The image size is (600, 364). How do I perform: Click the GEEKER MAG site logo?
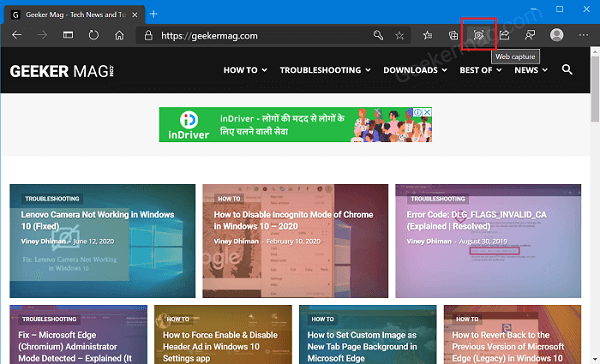pos(62,71)
